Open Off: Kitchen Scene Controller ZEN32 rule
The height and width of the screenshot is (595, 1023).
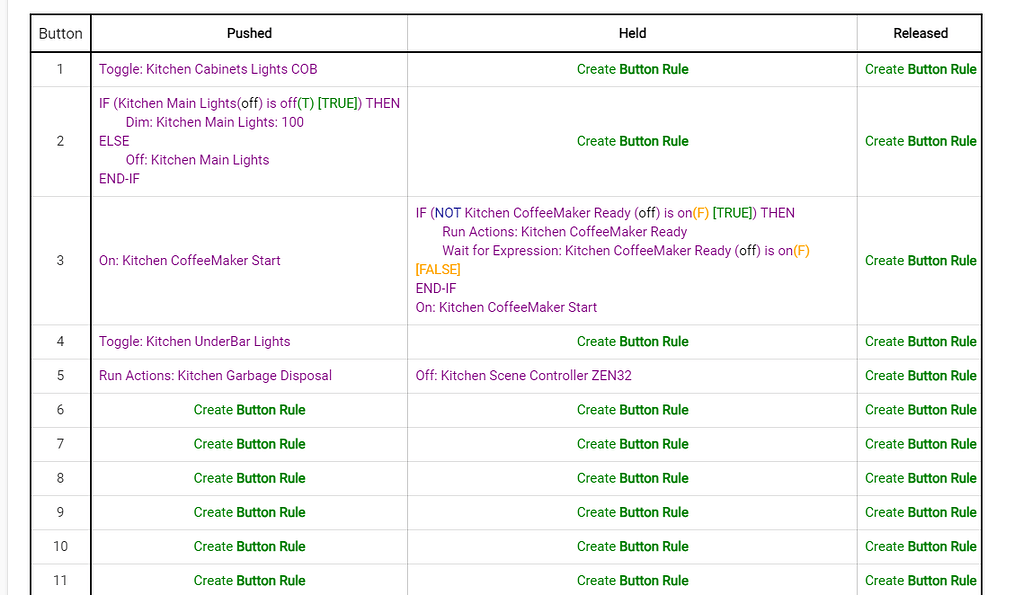coord(523,376)
